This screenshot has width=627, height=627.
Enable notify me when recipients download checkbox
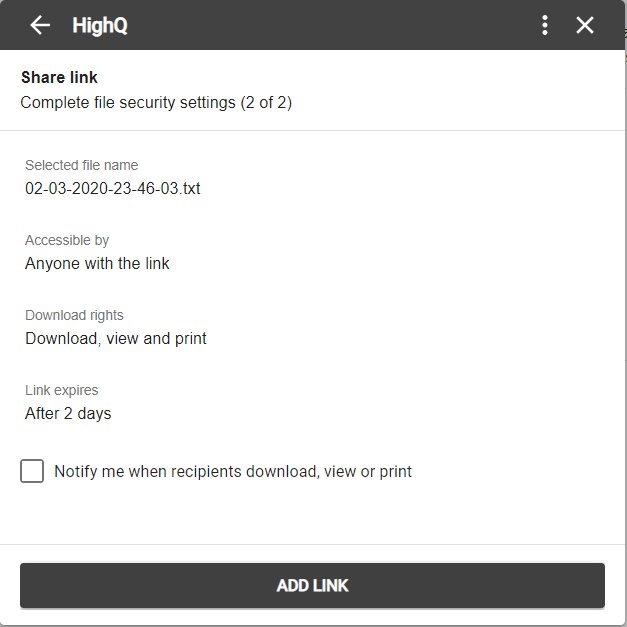[32, 471]
